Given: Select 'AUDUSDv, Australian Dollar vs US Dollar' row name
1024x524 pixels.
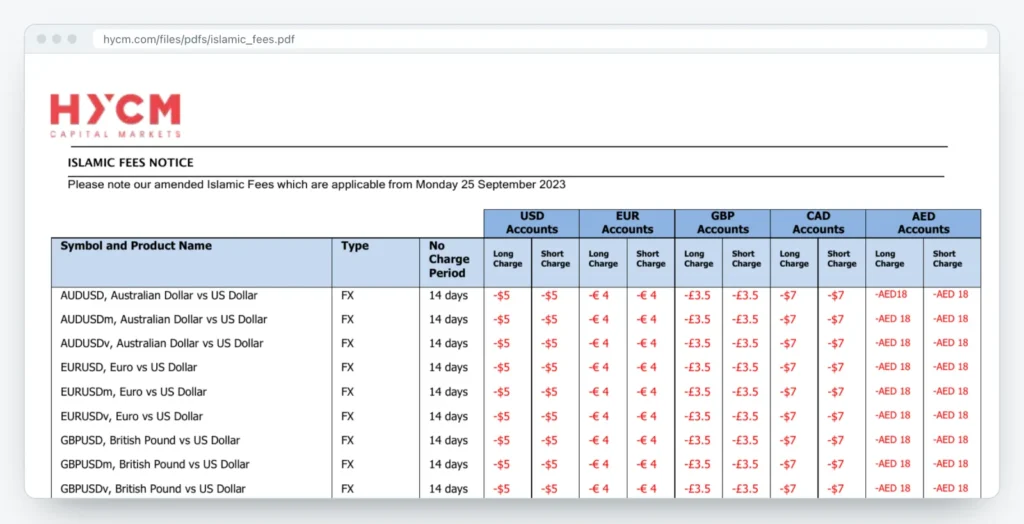Looking at the screenshot, I should click(161, 344).
